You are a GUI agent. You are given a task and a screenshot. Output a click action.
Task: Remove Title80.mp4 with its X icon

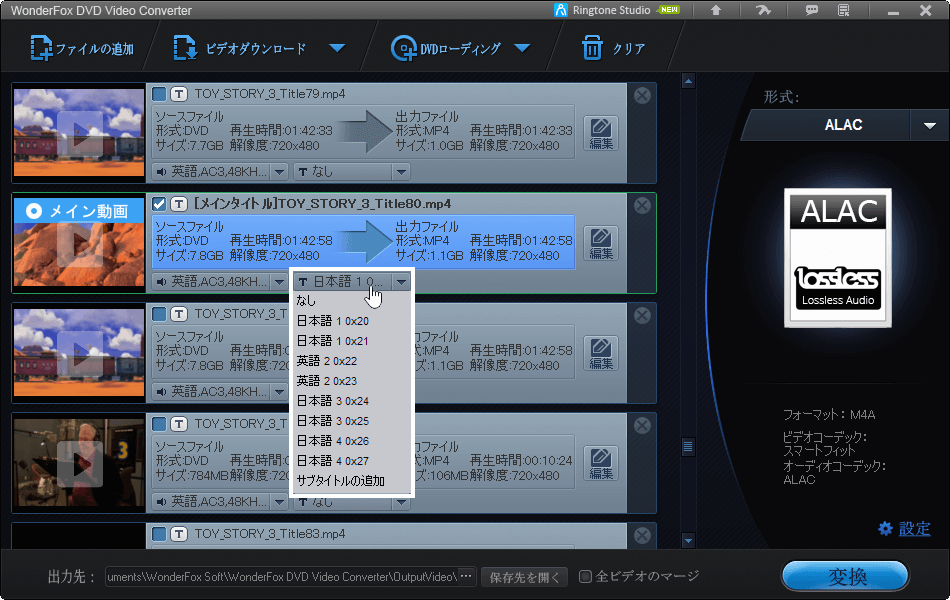642,205
